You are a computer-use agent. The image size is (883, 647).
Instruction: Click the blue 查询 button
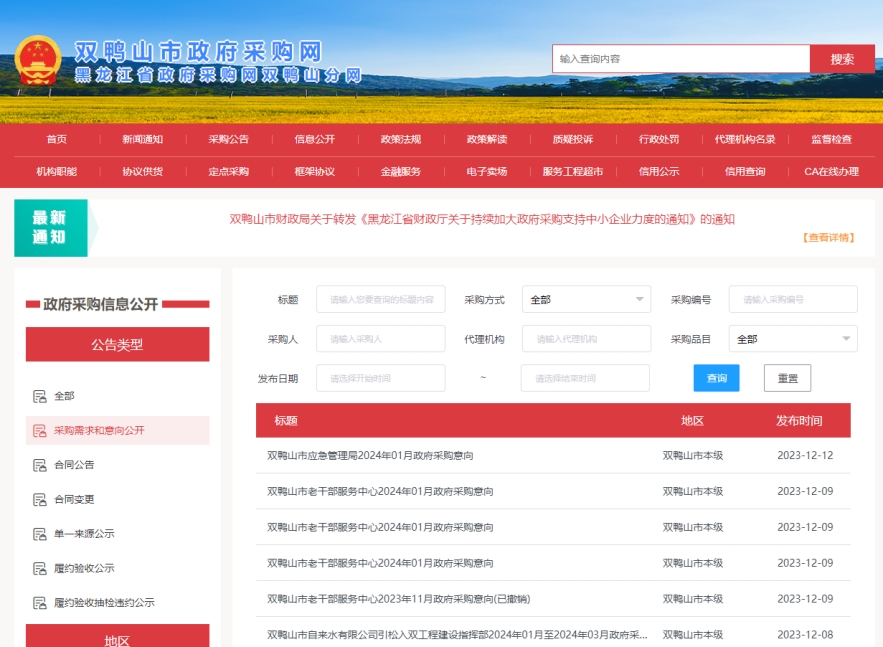pos(716,378)
